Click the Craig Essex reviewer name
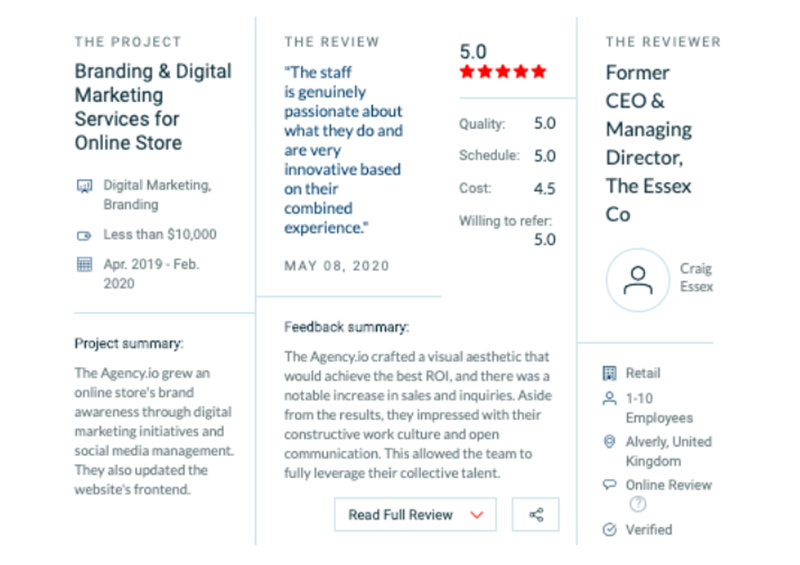The image size is (800, 565). click(x=696, y=278)
